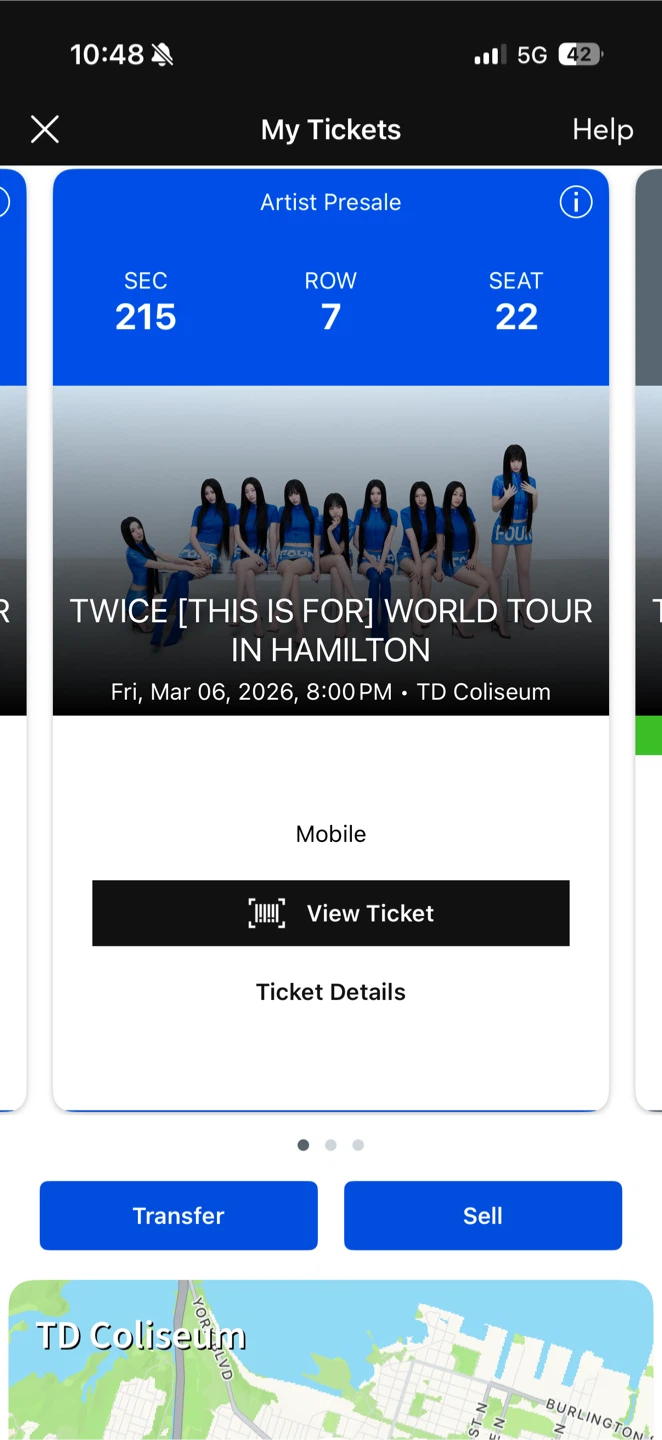Tap the info icon on ticket card
The height and width of the screenshot is (1440, 662).
pos(576,202)
